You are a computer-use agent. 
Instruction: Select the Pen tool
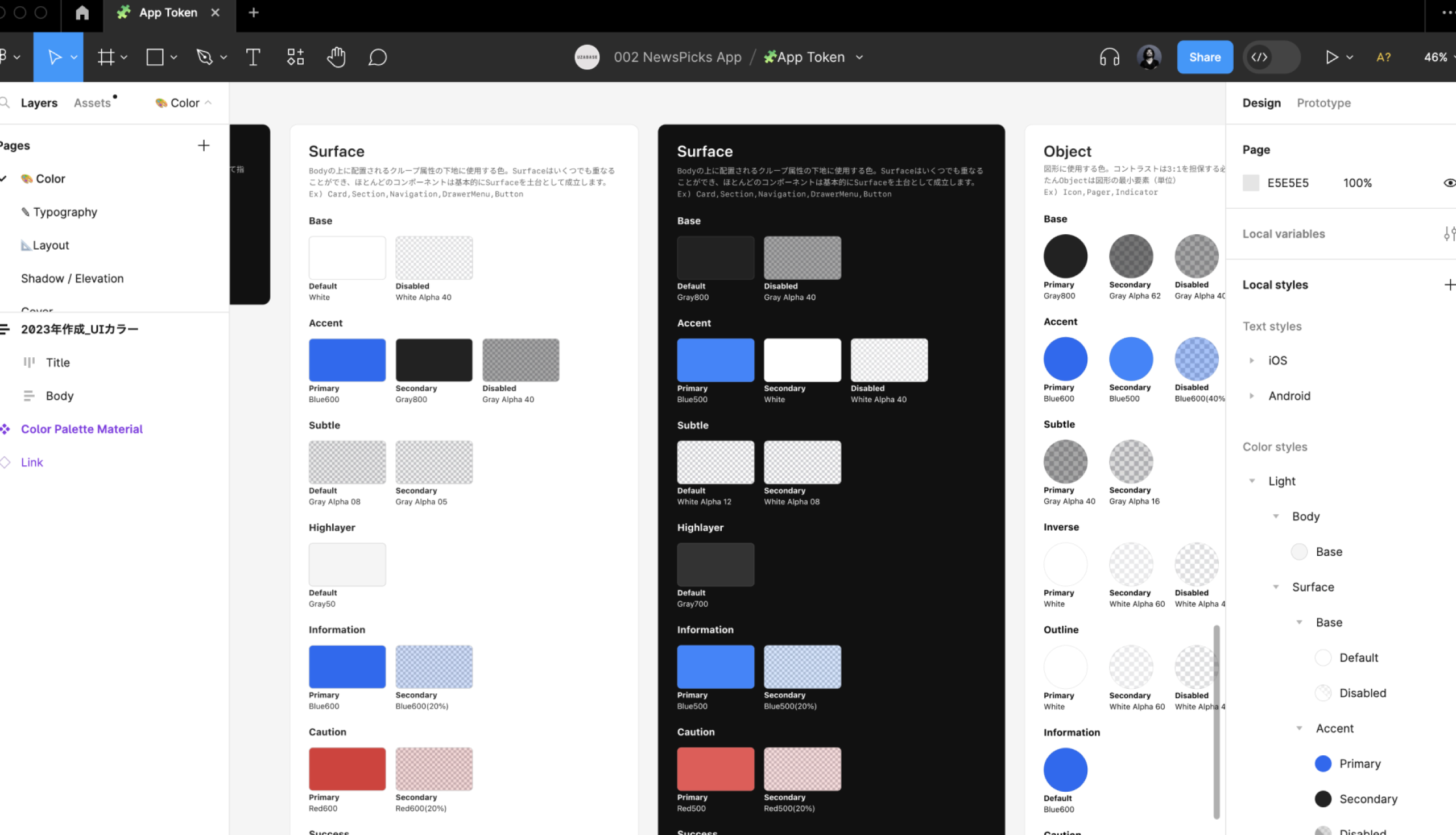204,57
